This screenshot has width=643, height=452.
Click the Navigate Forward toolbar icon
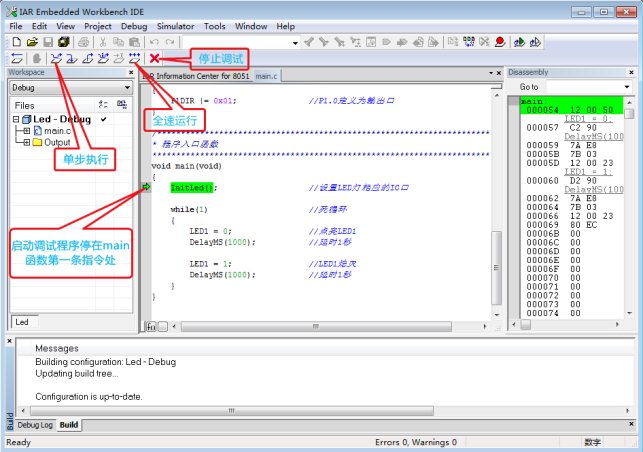click(433, 42)
